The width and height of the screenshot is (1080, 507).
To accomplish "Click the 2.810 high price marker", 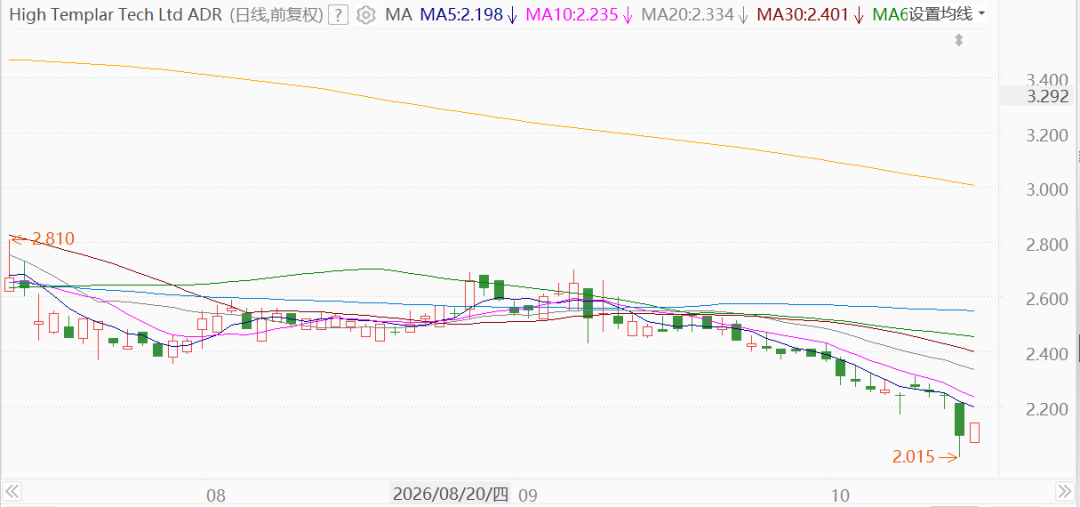I will (45, 239).
